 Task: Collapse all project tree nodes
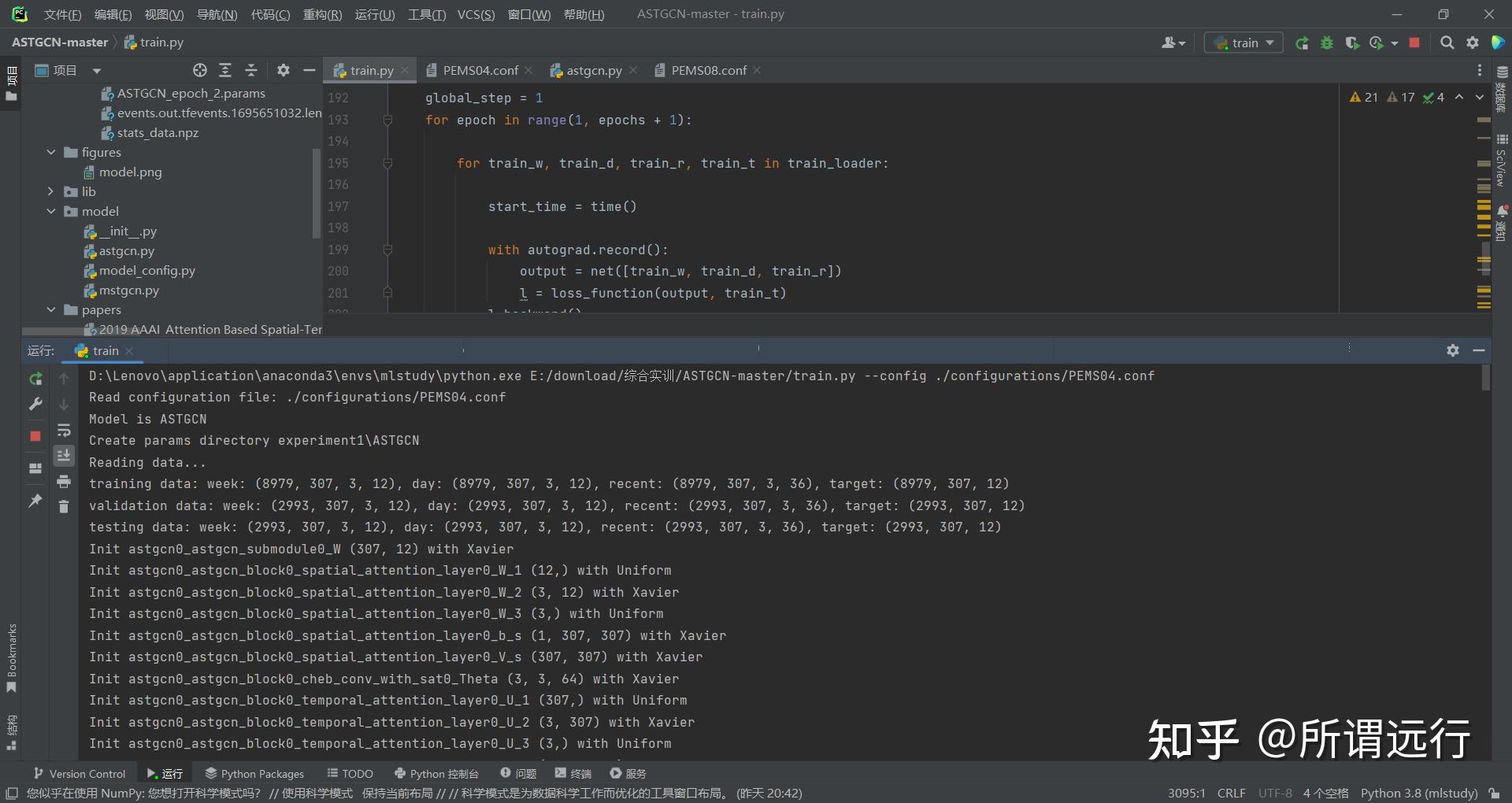(251, 71)
